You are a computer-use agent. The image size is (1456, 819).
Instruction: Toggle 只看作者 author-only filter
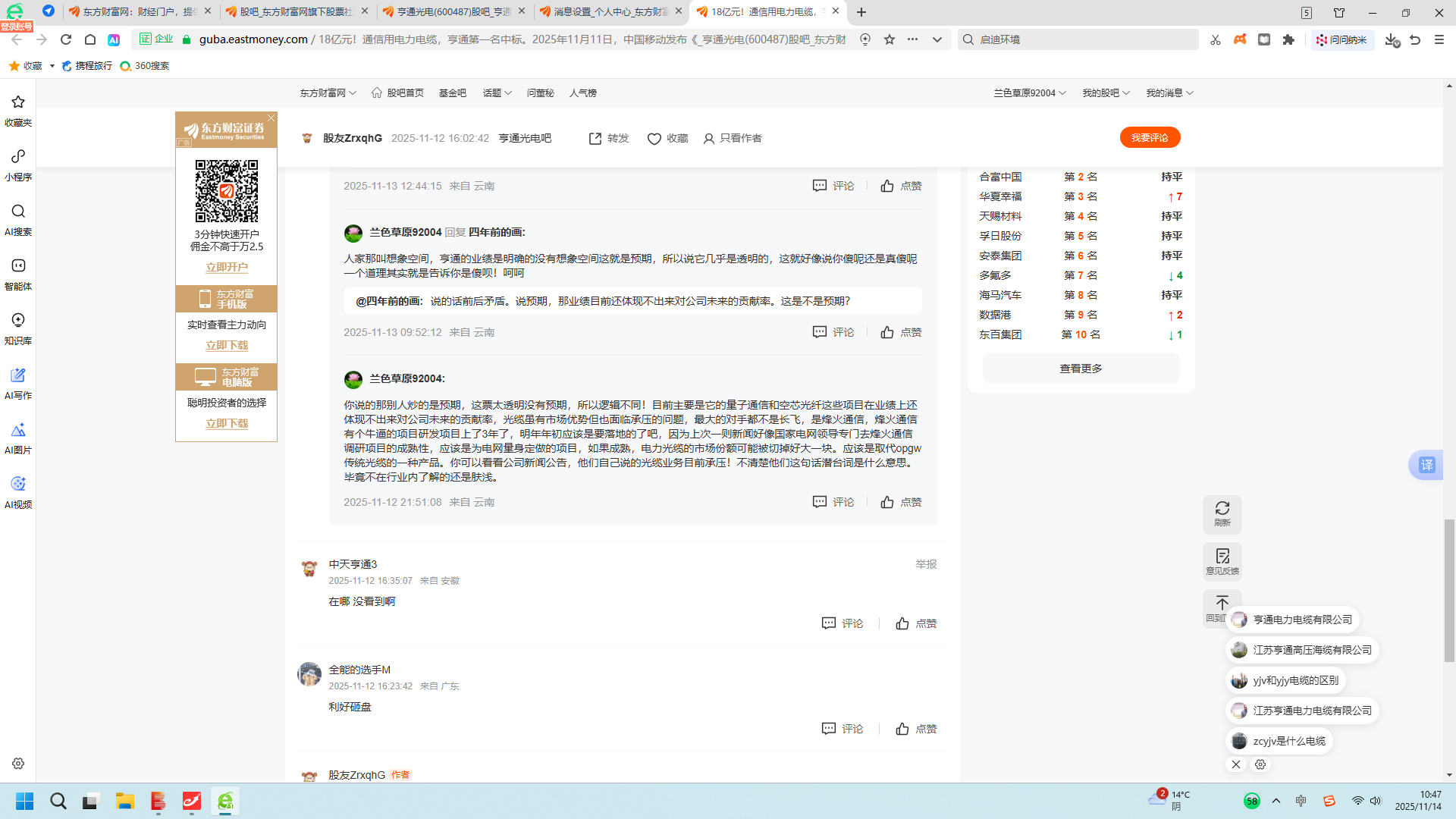pyautogui.click(x=733, y=138)
